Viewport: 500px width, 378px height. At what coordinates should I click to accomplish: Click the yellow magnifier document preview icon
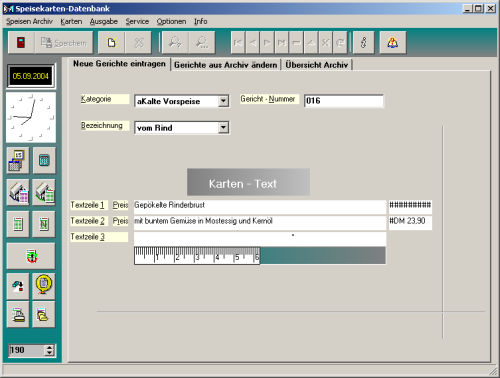pyautogui.click(x=44, y=286)
